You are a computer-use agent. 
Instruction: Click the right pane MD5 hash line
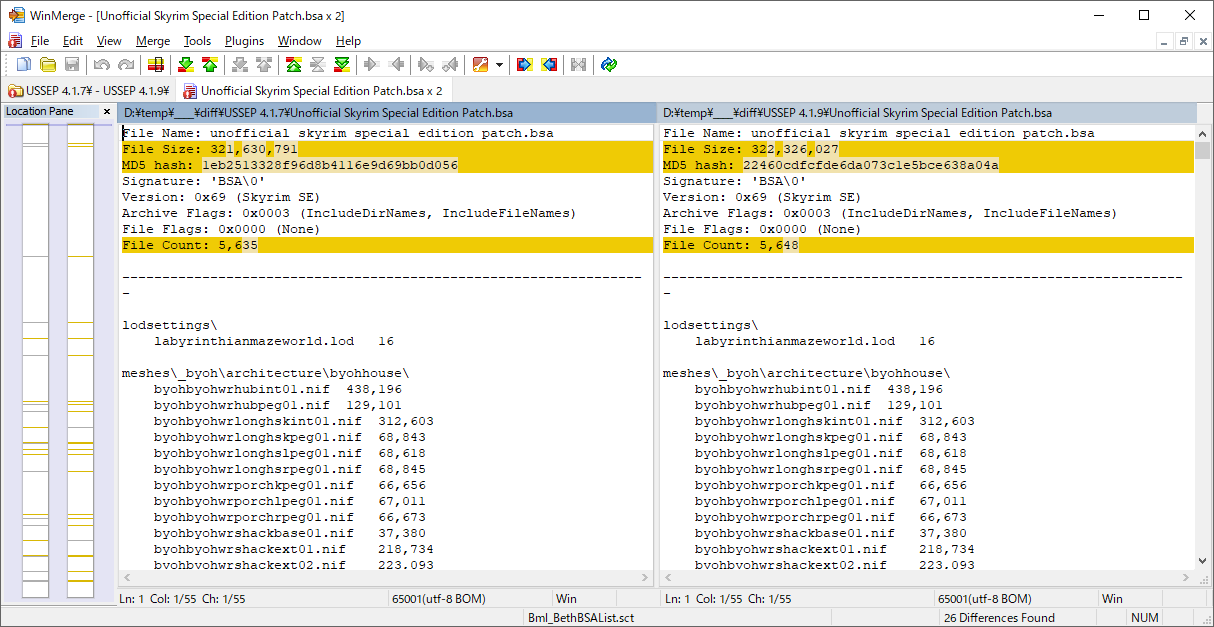(x=830, y=165)
